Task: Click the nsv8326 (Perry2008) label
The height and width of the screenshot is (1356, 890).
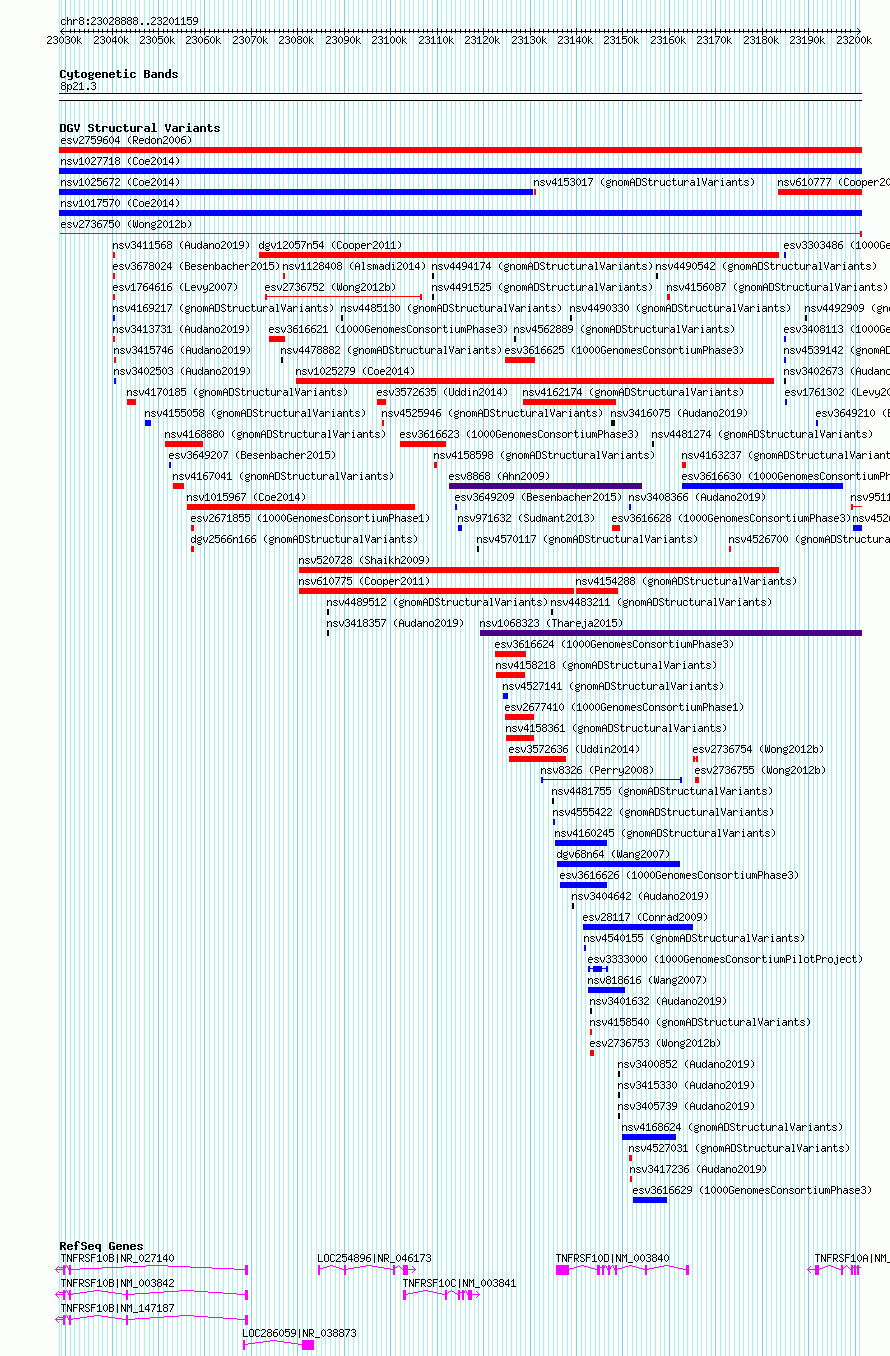Action: (x=597, y=770)
